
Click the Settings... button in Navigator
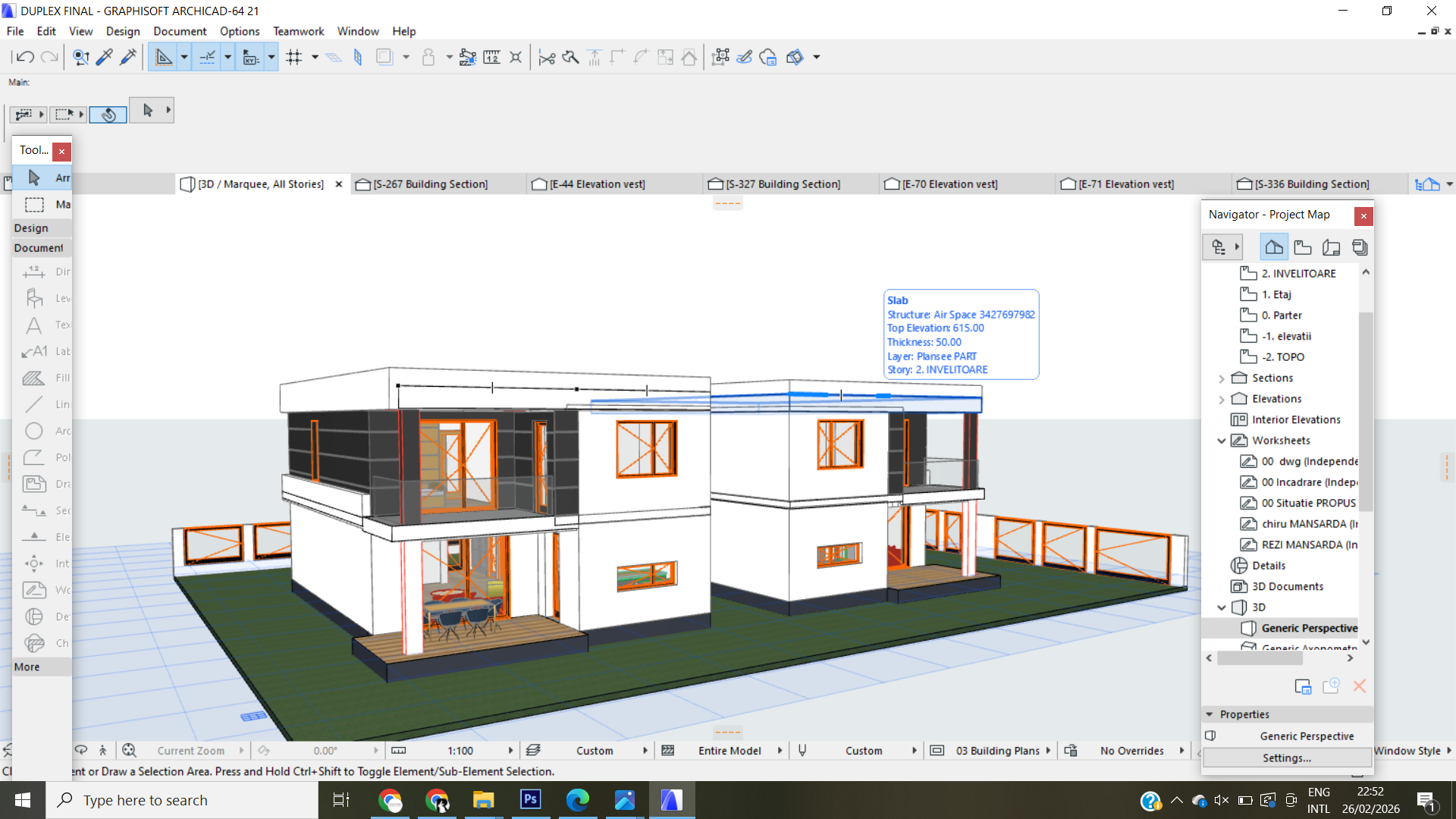click(1286, 758)
